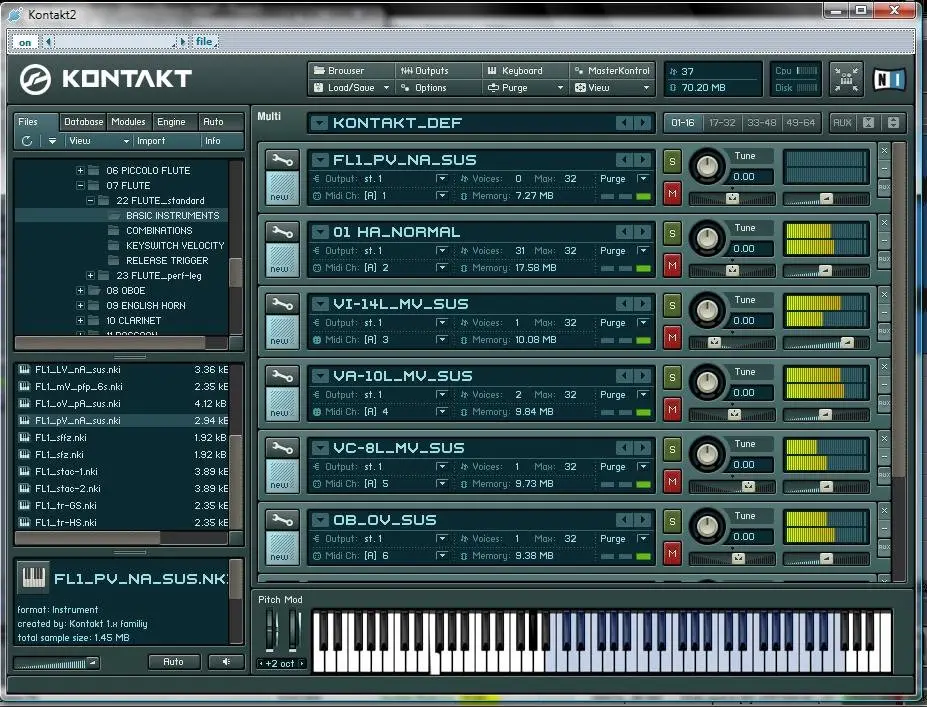
Task: Toggle the Browser button
Action: (351, 70)
